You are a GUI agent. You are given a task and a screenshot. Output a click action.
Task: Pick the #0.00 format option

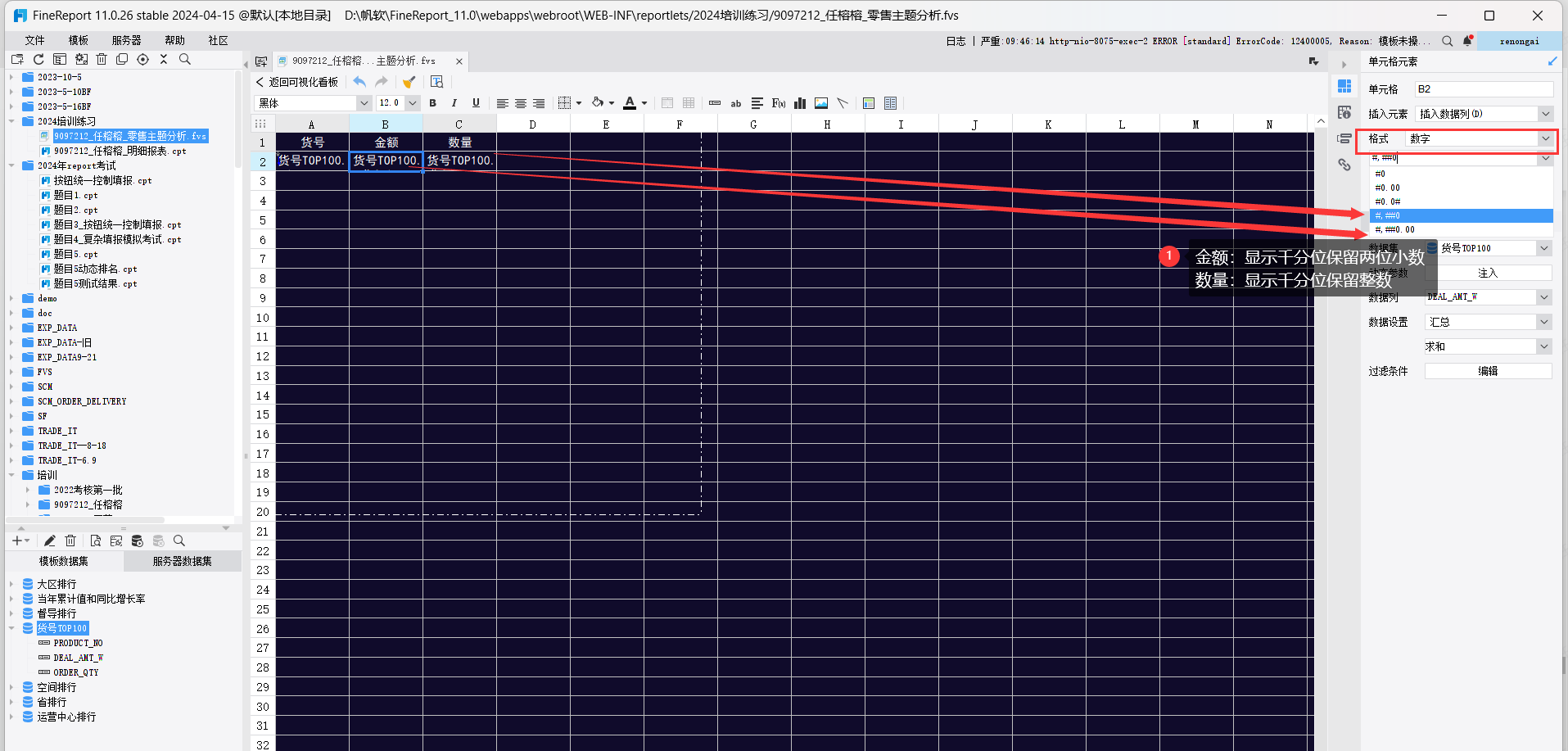tap(1461, 188)
